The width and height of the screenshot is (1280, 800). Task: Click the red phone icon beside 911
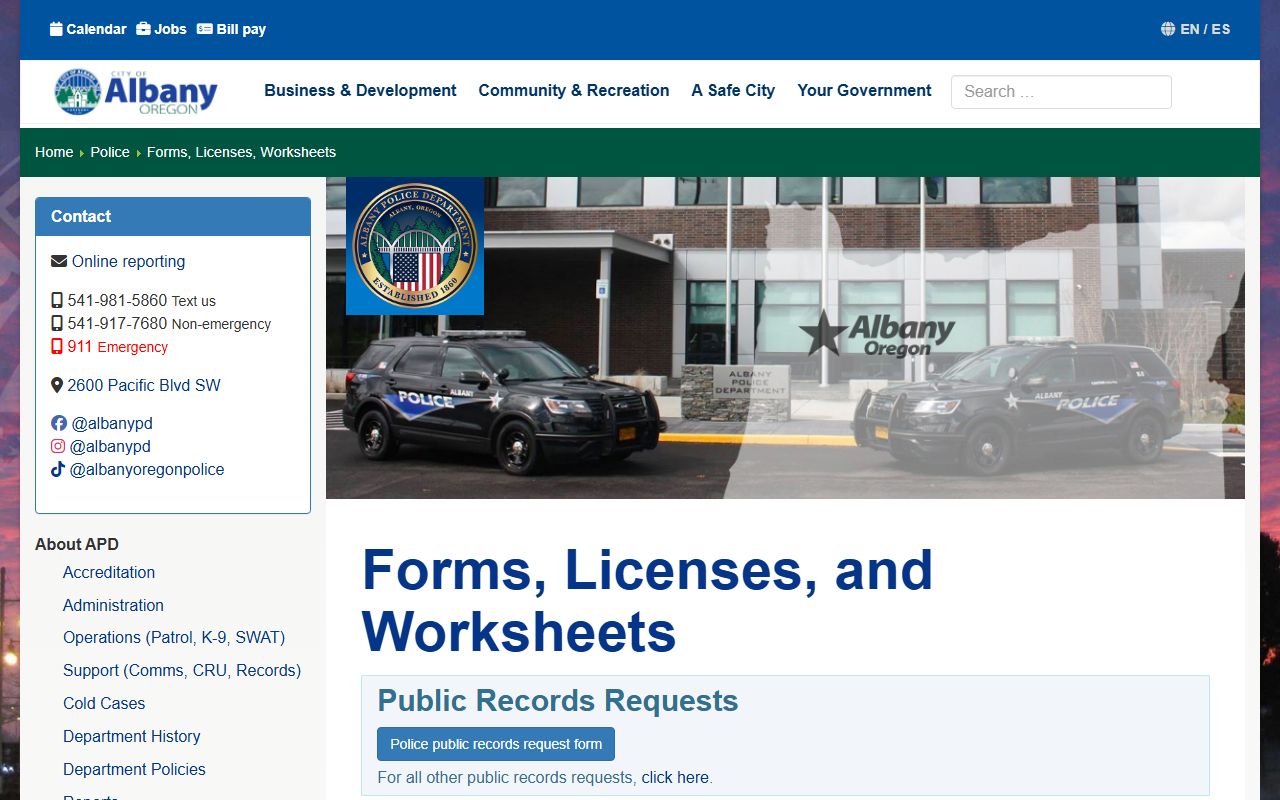[x=57, y=346]
